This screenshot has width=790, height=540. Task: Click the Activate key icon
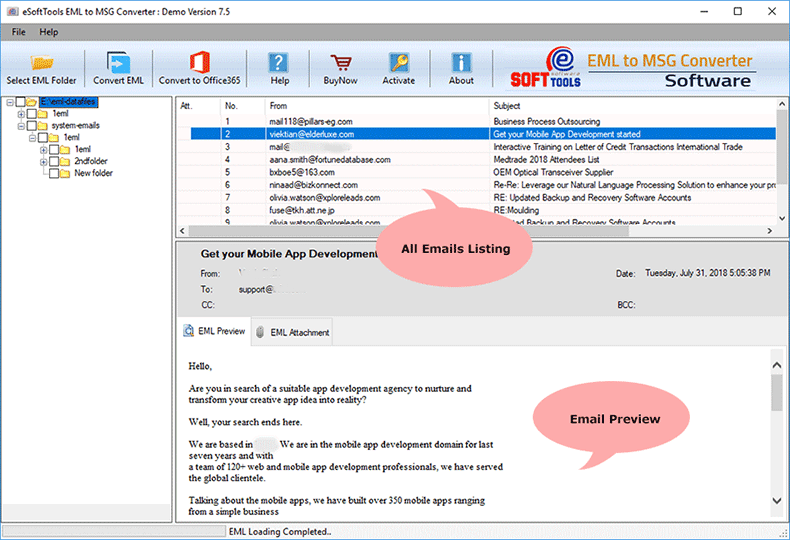pyautogui.click(x=399, y=62)
